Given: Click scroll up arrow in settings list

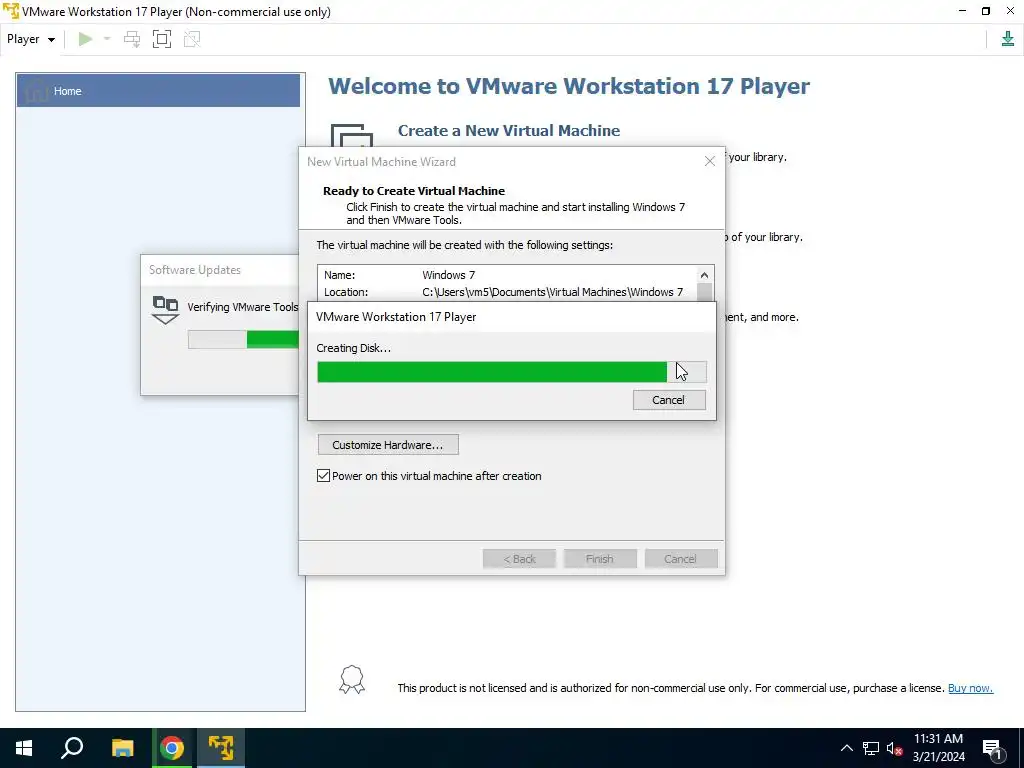Looking at the screenshot, I should pyautogui.click(x=704, y=275).
